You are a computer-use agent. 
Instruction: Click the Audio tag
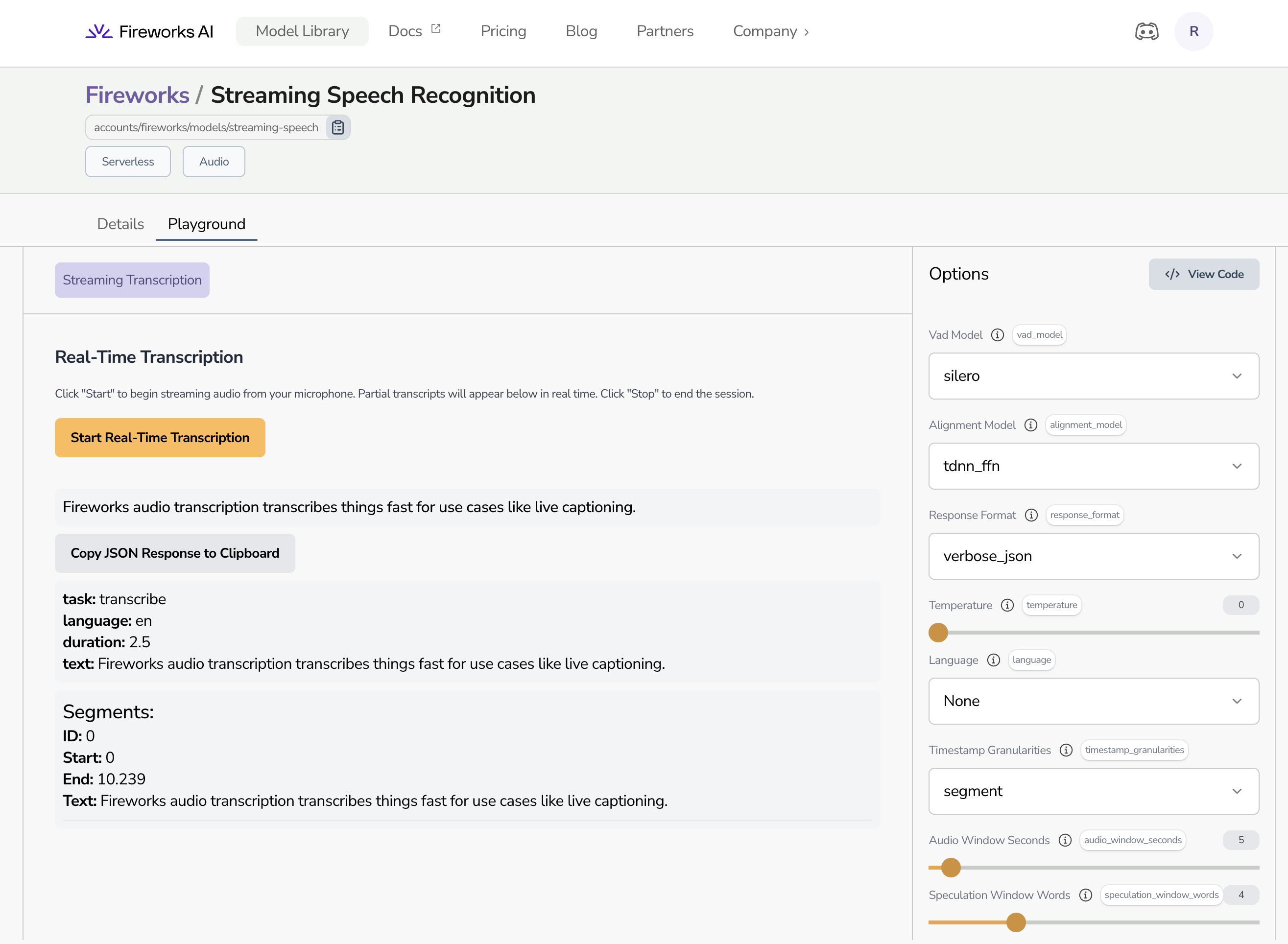(215, 162)
